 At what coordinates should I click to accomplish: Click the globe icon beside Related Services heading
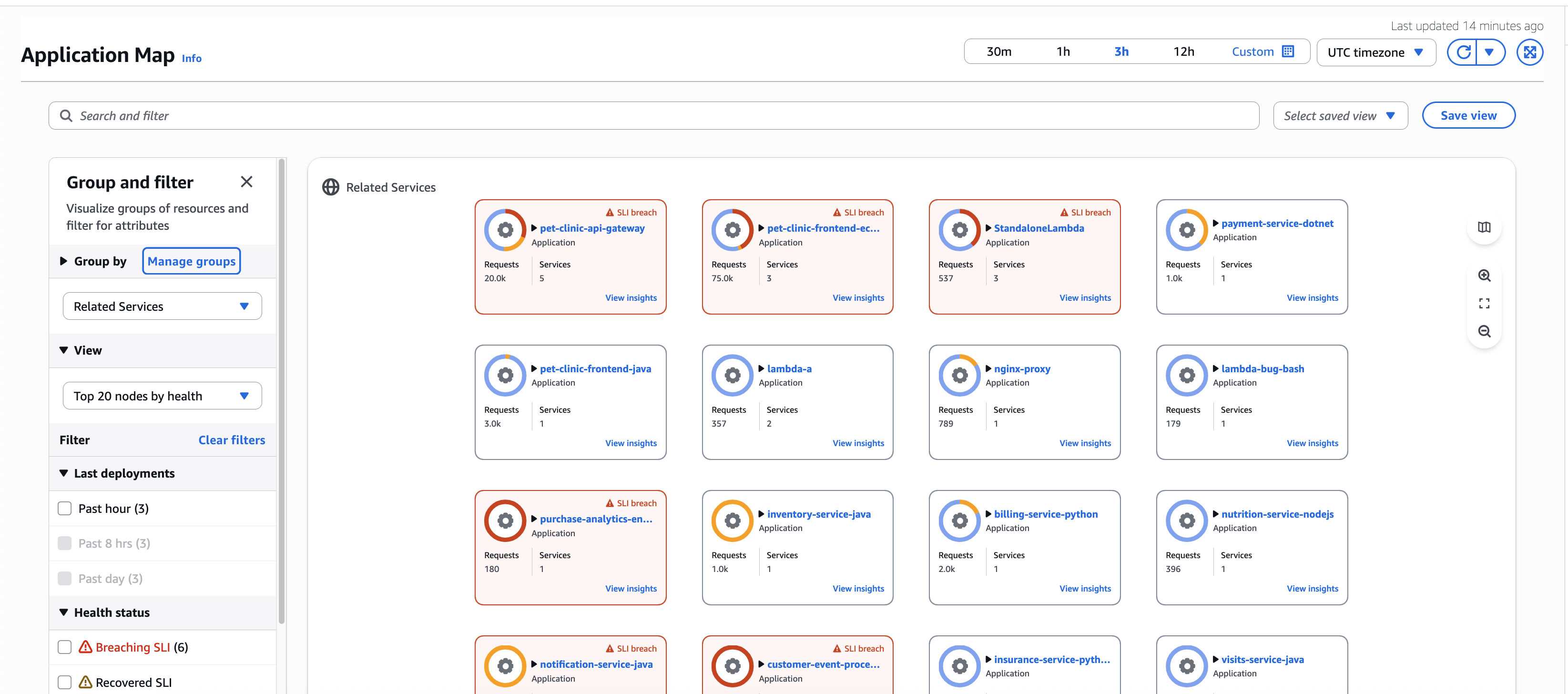(331, 187)
